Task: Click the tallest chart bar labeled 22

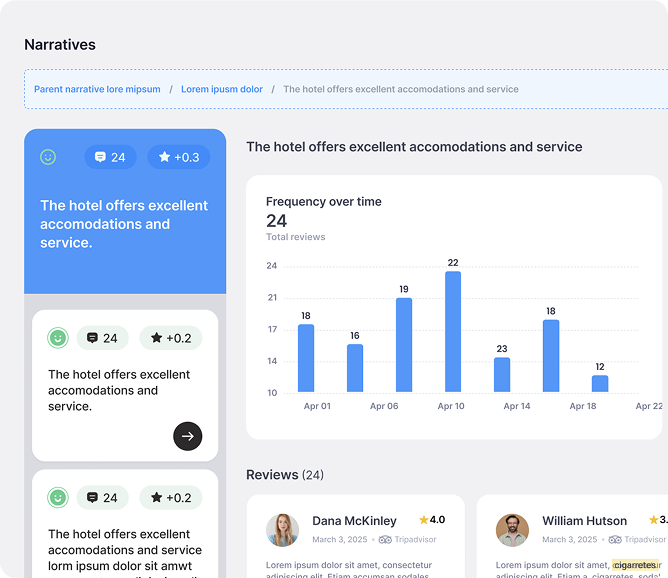Action: pyautogui.click(x=453, y=331)
